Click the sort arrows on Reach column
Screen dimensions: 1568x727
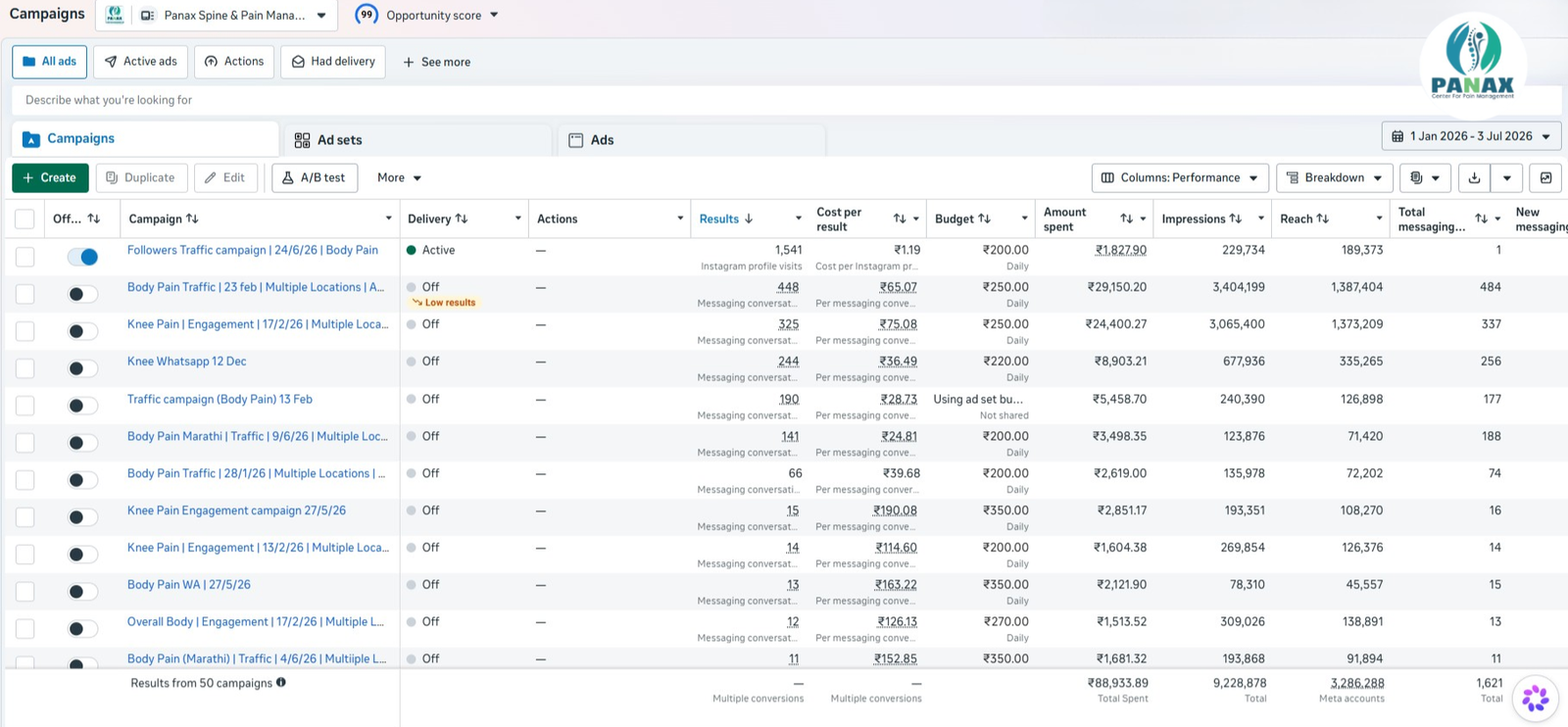1323,218
